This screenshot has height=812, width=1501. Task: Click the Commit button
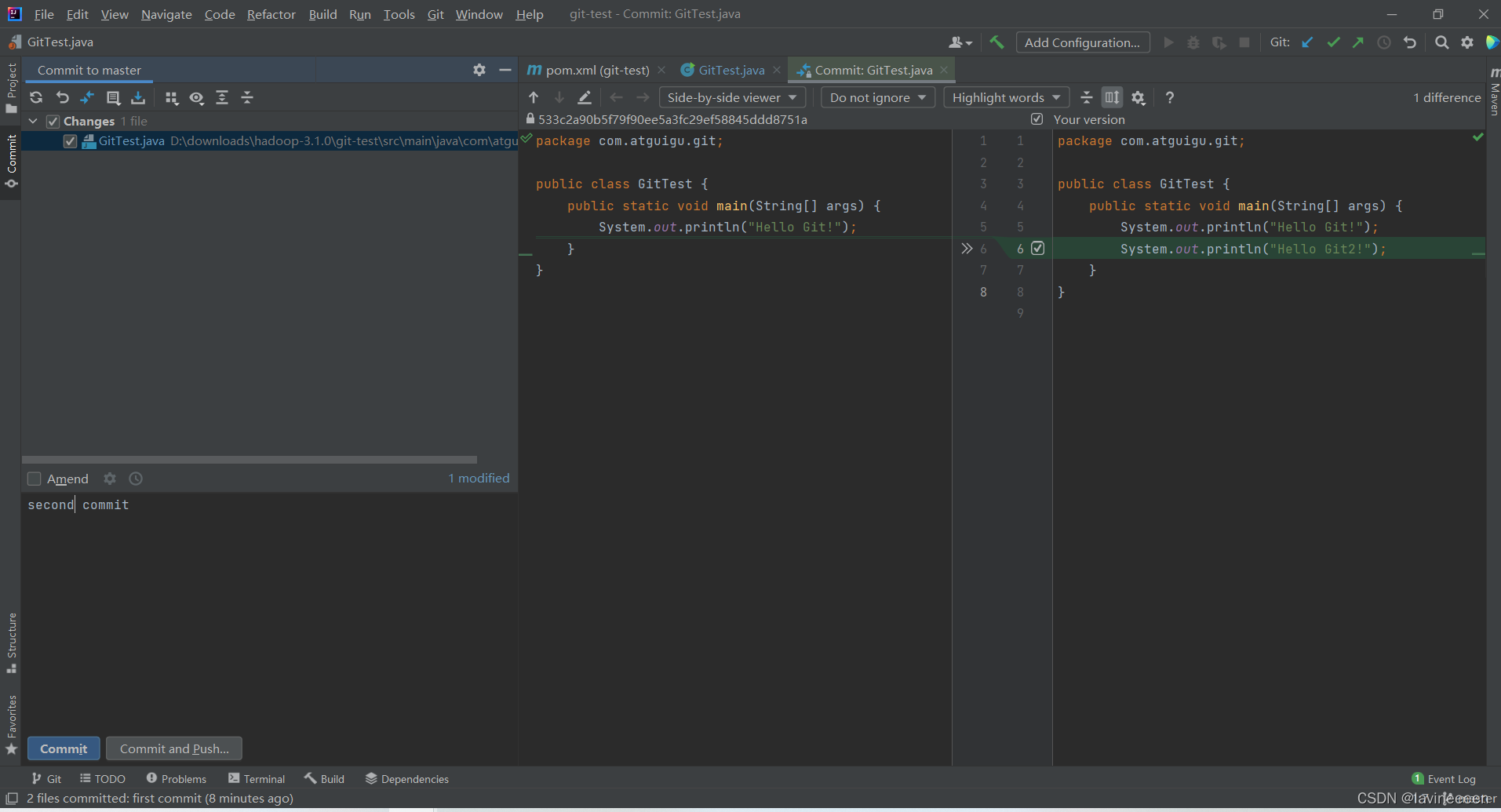coord(64,748)
